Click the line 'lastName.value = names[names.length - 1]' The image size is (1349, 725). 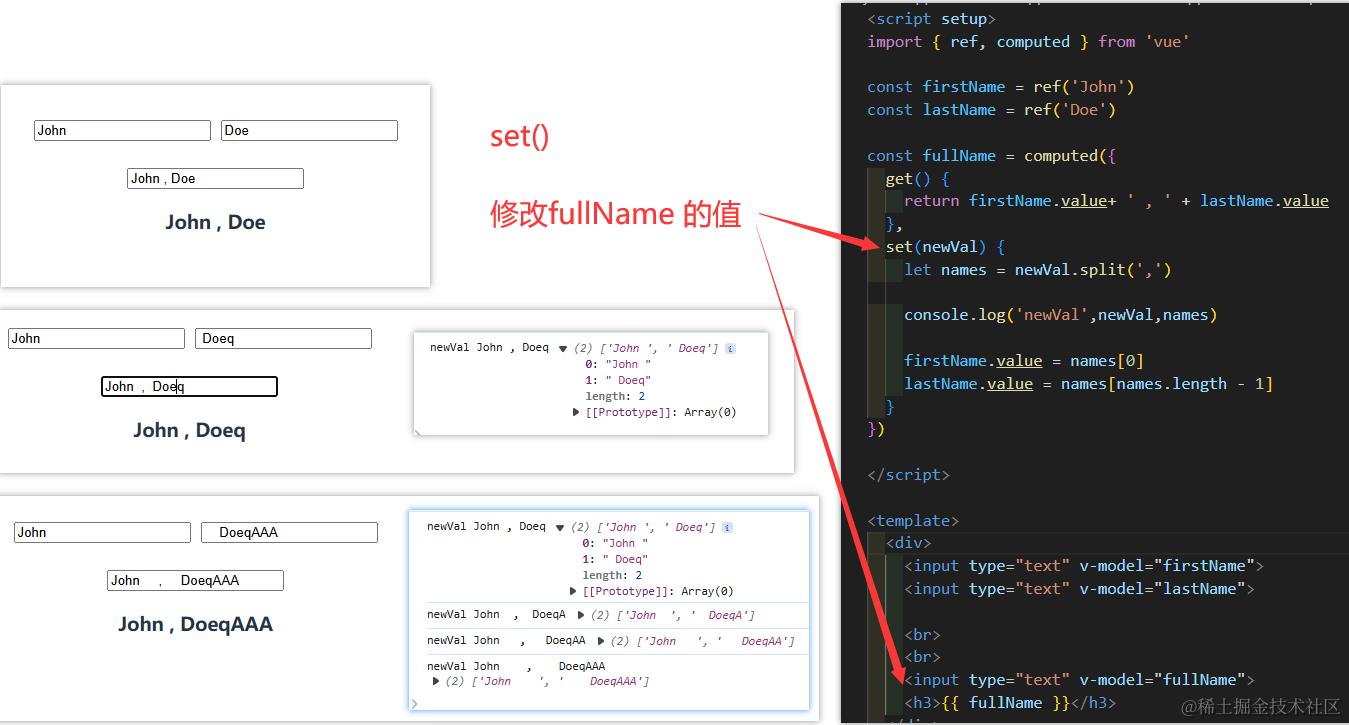tap(1088, 383)
